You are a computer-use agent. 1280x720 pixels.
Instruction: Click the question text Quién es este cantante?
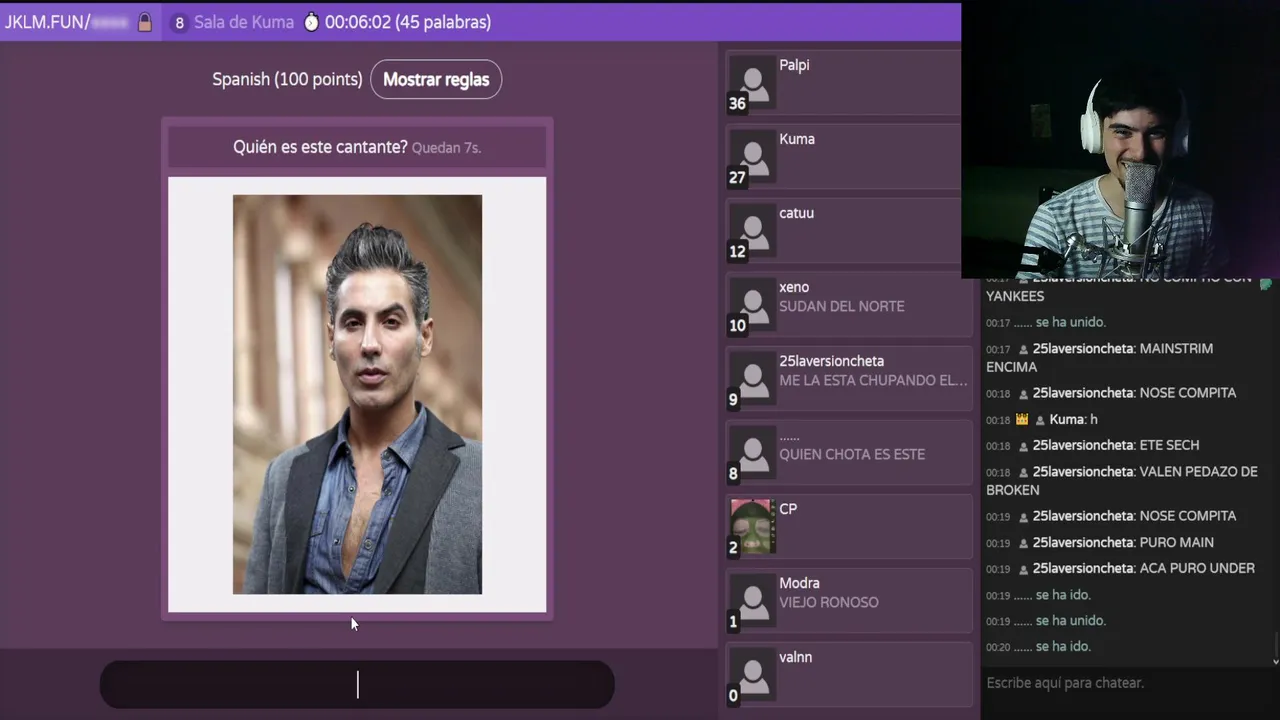[x=320, y=147]
